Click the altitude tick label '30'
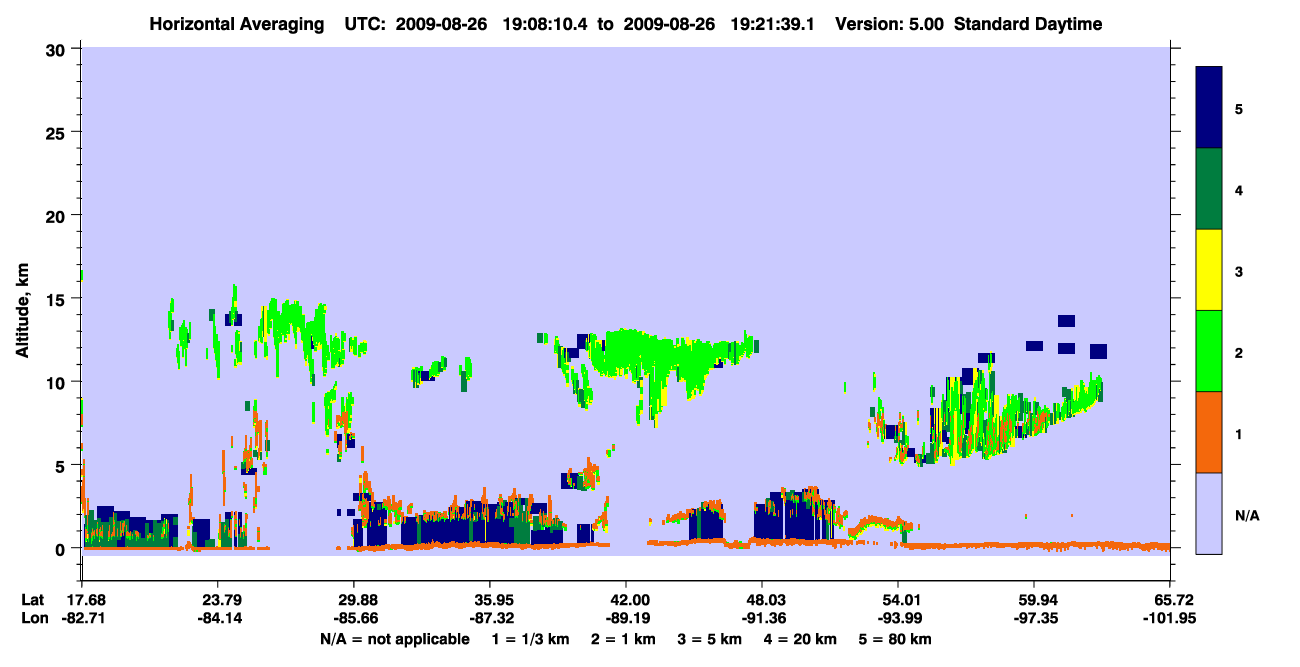 58,49
